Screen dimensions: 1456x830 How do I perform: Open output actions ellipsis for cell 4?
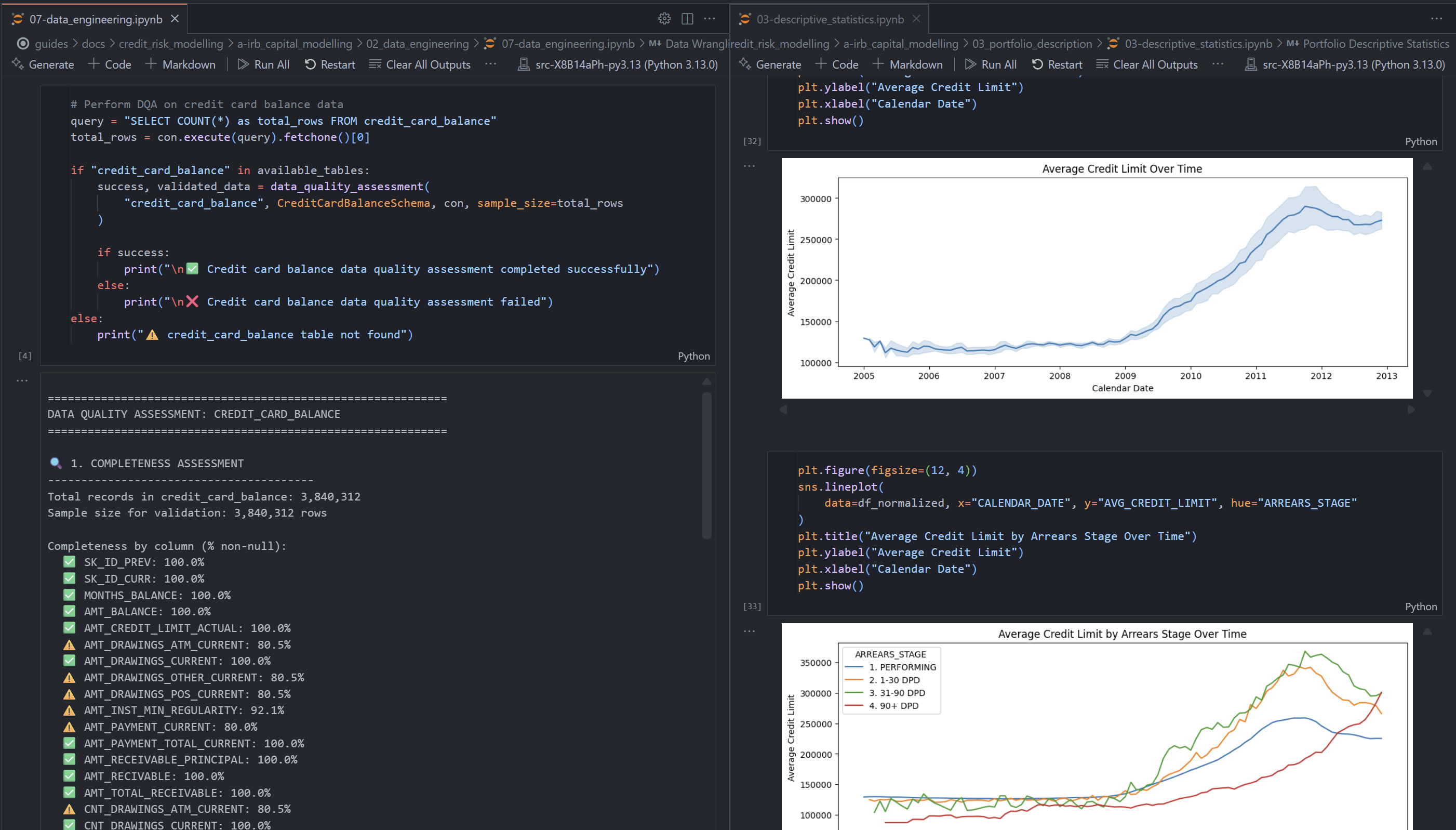coord(22,380)
